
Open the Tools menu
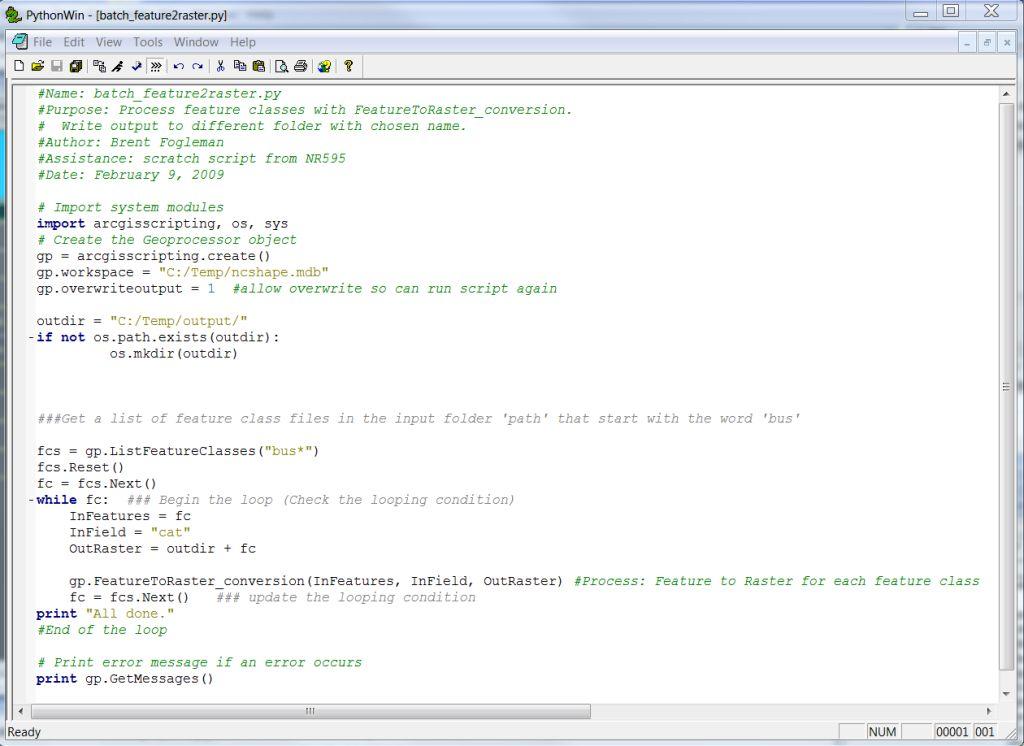(x=147, y=42)
